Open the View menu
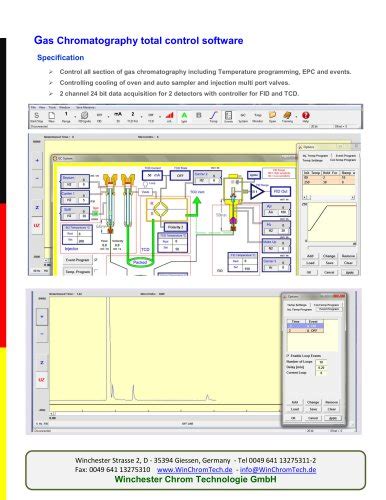This screenshot has height=500, width=386. pos(42,107)
